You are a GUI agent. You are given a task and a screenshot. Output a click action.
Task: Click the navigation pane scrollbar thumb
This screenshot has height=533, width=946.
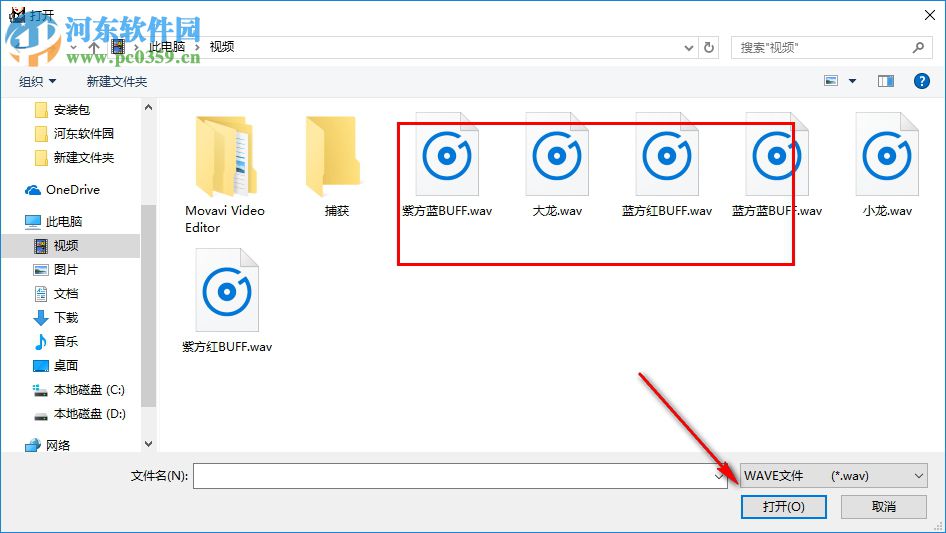click(148, 305)
